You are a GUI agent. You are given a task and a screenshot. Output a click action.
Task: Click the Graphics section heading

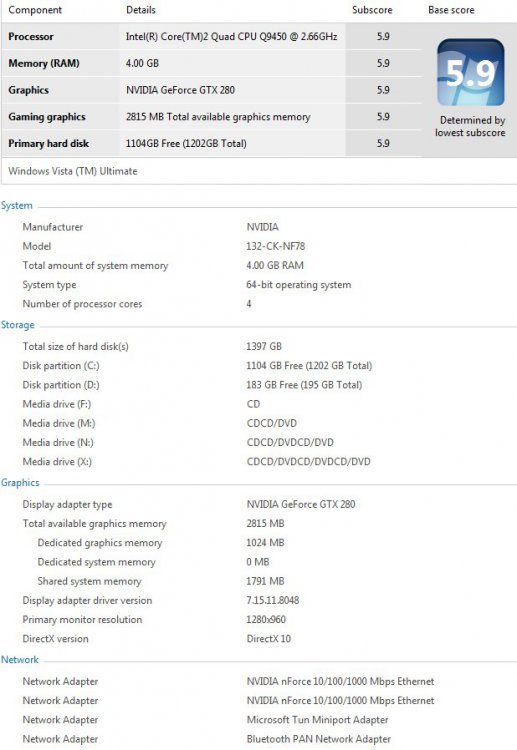pos(20,483)
